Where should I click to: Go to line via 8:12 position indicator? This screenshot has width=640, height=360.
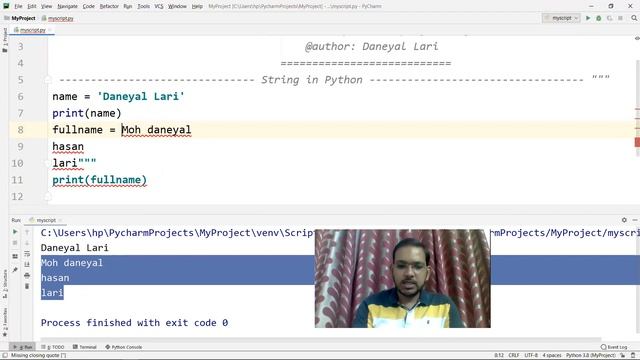point(499,355)
